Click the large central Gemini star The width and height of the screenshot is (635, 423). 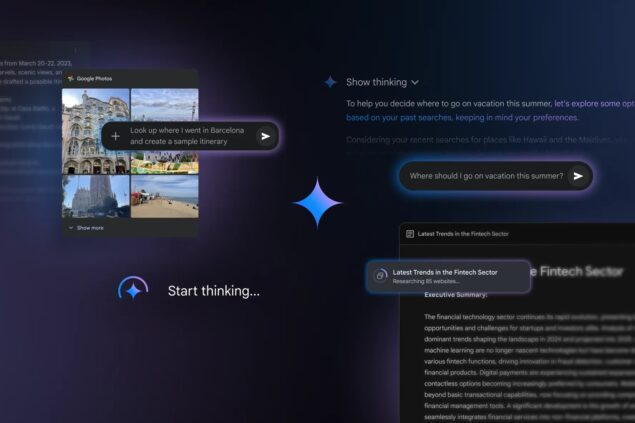[x=318, y=202]
